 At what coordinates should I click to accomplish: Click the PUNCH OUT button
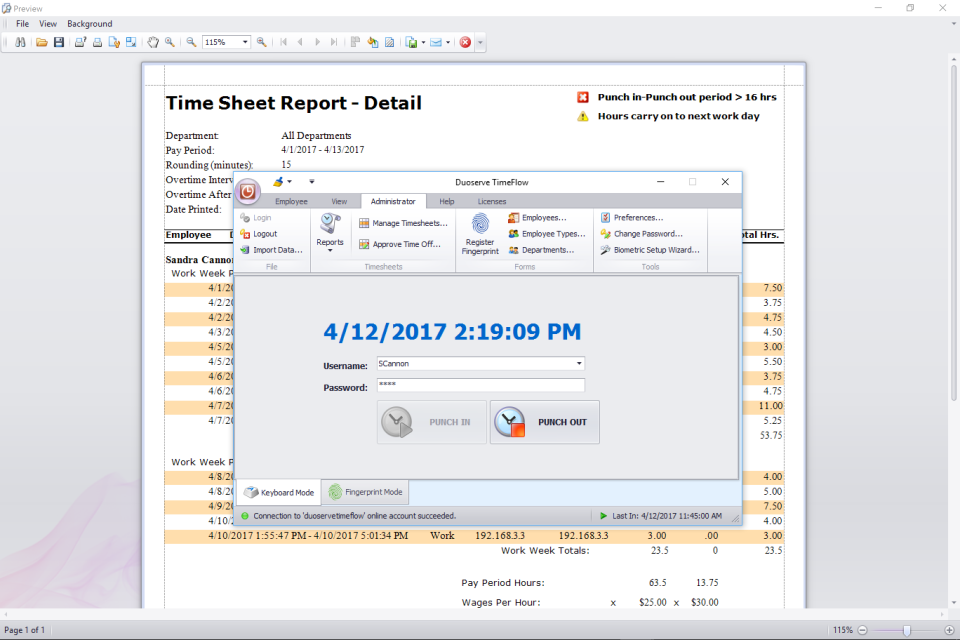pos(544,422)
